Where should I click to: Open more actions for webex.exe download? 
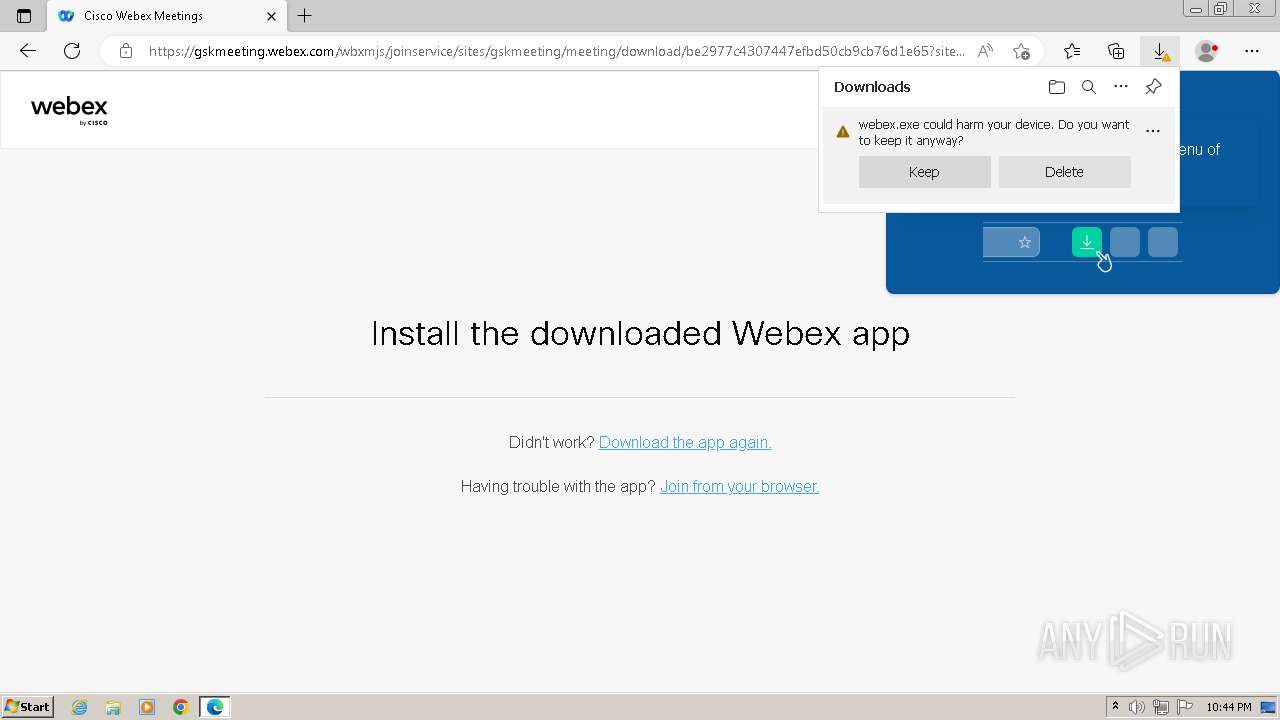point(1153,131)
